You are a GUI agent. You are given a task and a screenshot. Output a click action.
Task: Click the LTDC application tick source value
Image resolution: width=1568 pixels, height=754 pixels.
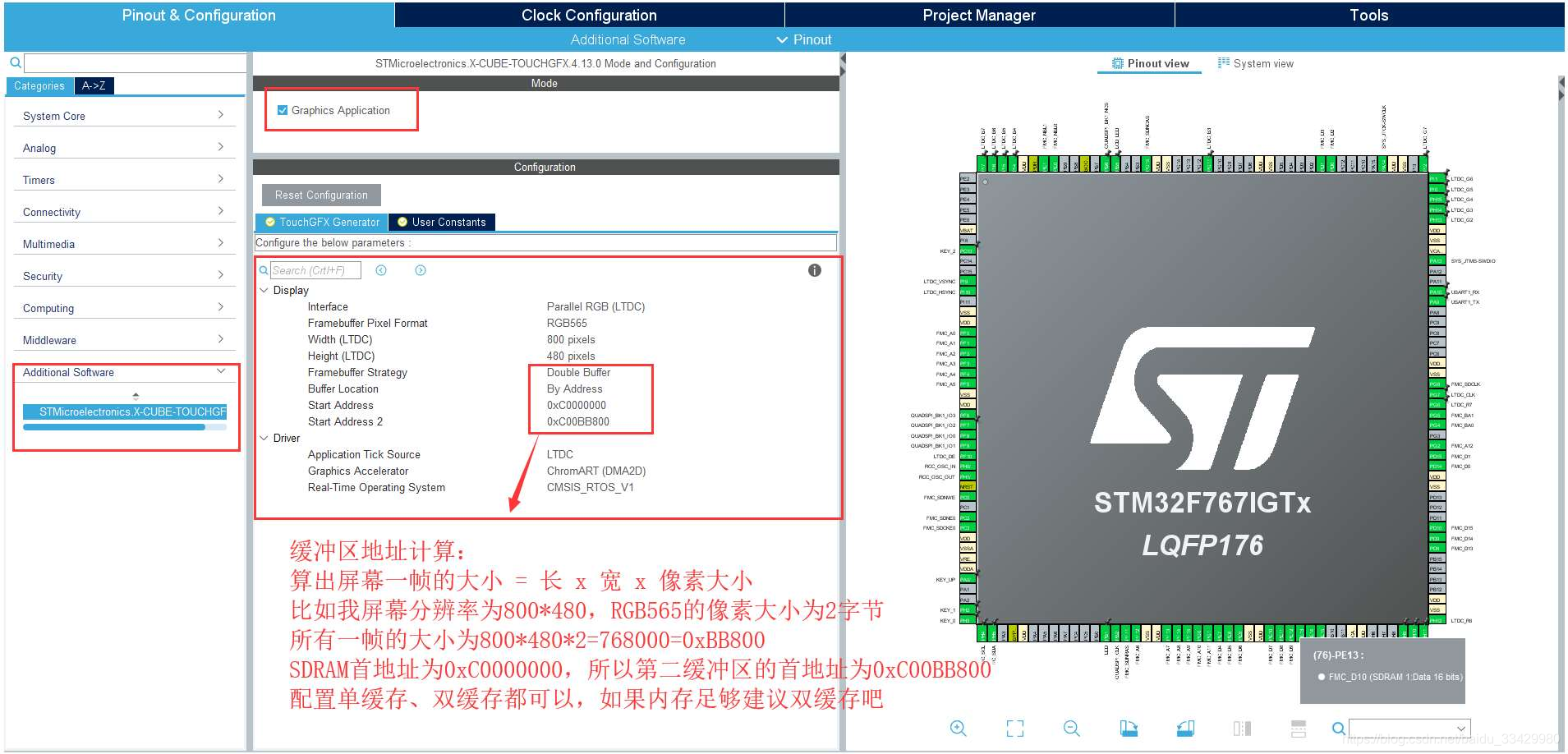pyautogui.click(x=560, y=454)
